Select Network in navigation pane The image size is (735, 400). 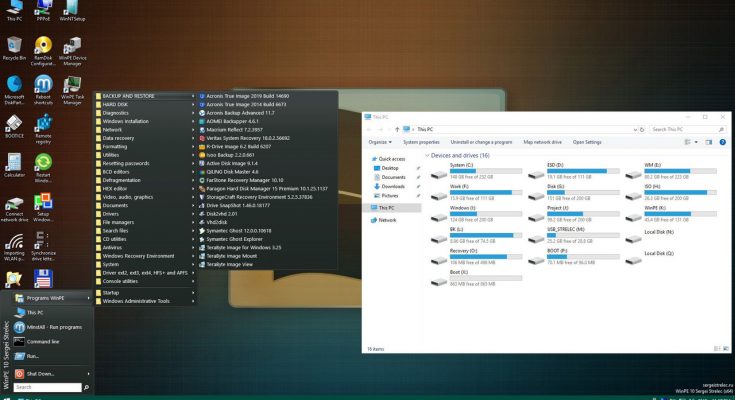tap(383, 220)
